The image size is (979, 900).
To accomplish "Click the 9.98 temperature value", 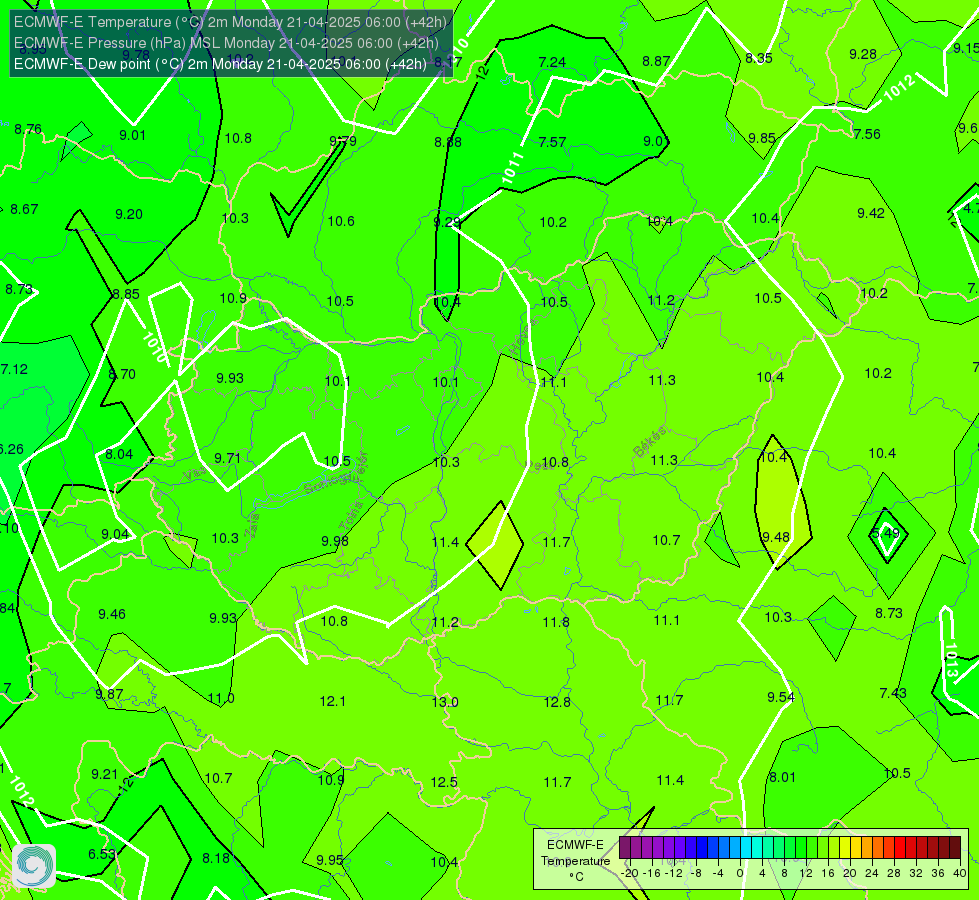I will (x=335, y=541).
